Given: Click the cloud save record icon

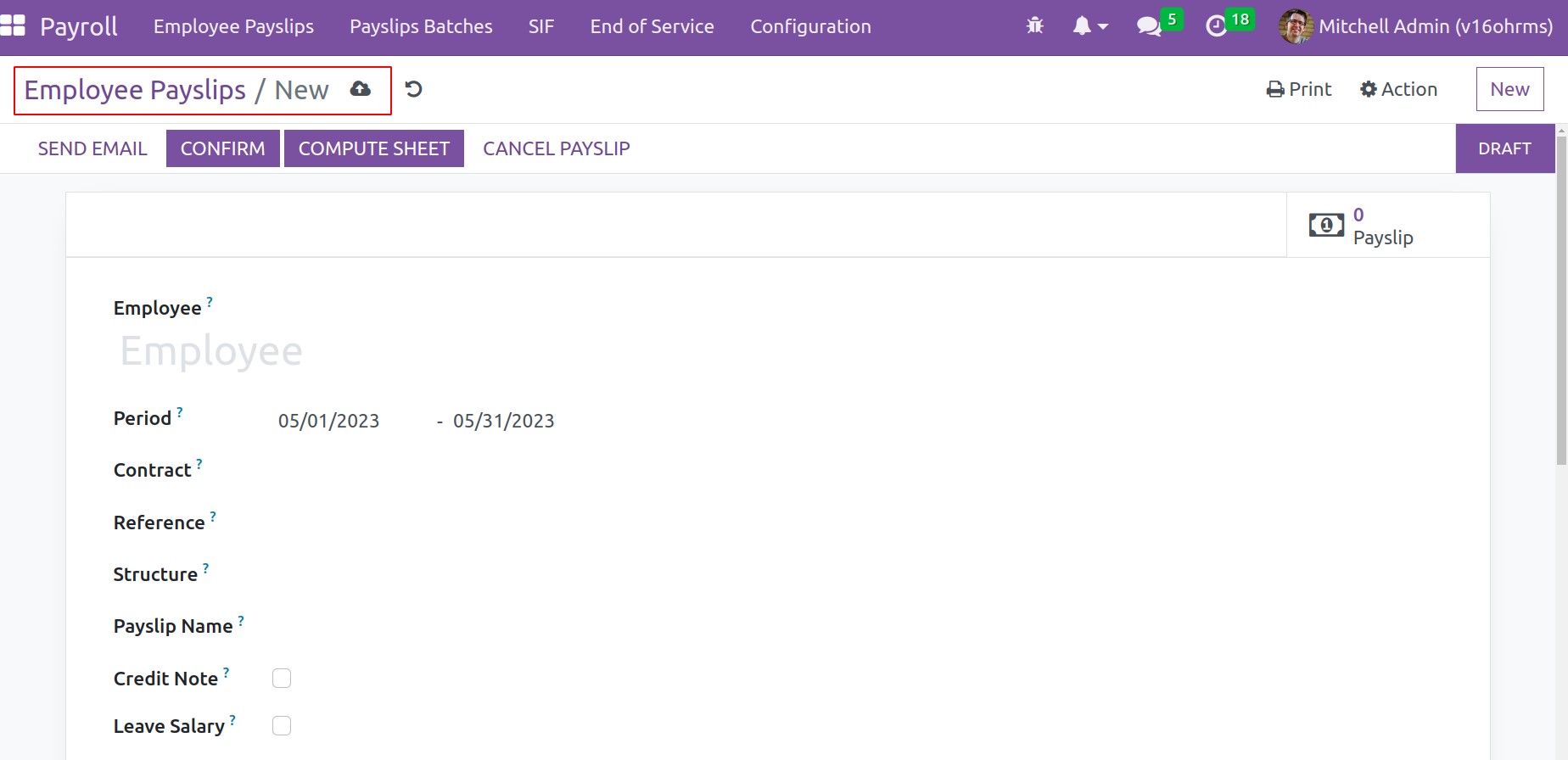Looking at the screenshot, I should point(361,89).
